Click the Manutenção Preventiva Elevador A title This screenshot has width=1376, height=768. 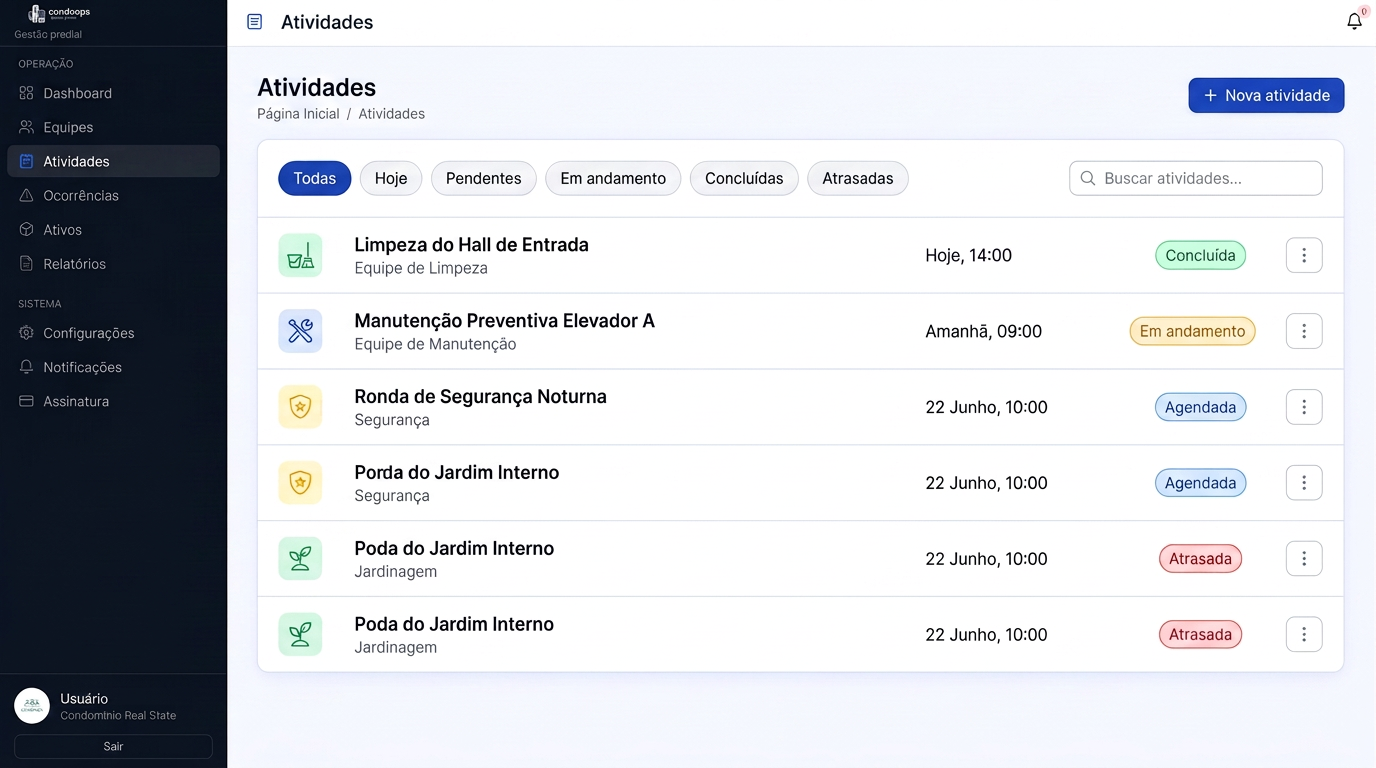505,321
